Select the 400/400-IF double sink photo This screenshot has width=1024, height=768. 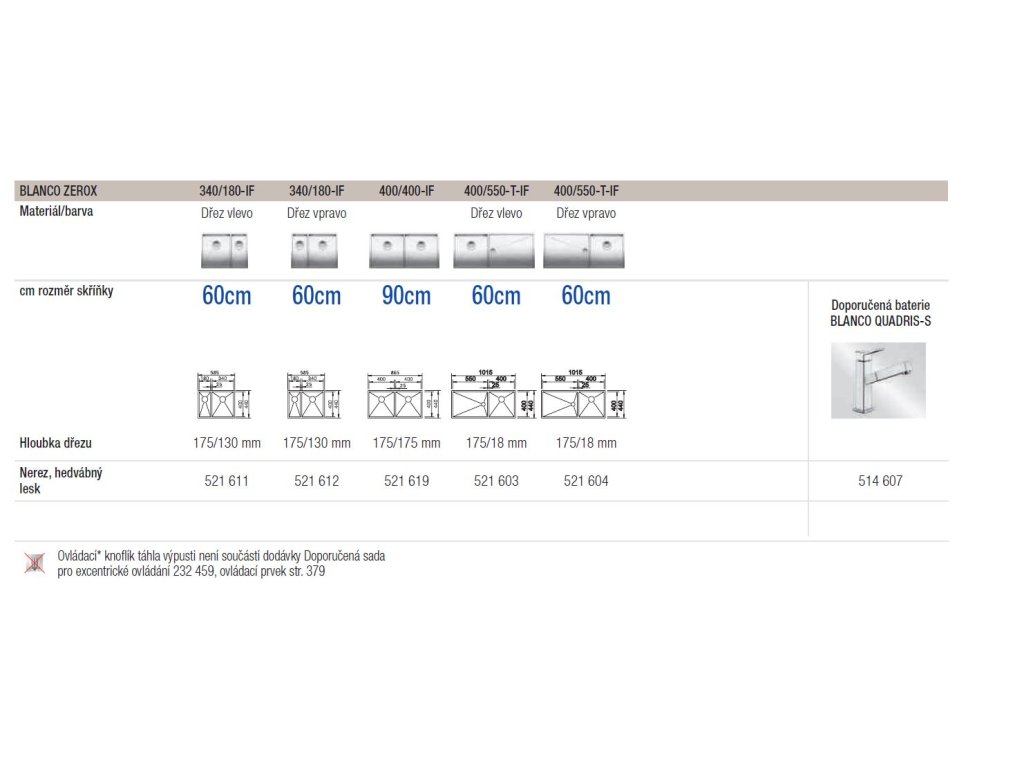pos(404,251)
